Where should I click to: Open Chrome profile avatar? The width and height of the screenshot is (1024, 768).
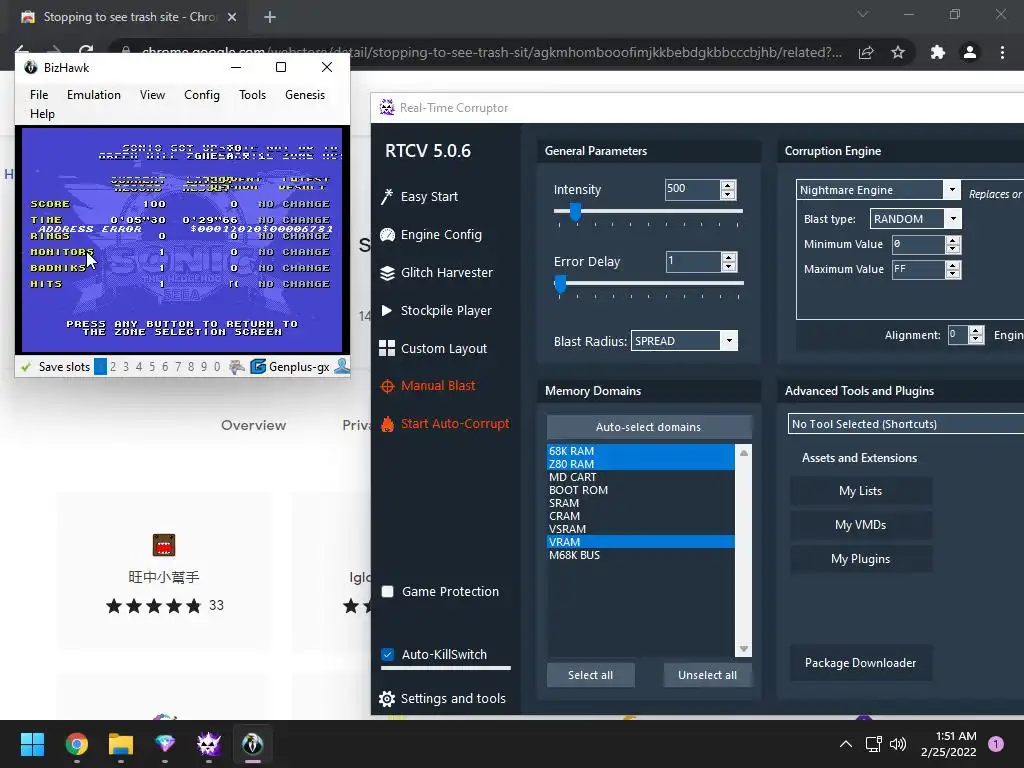[970, 52]
